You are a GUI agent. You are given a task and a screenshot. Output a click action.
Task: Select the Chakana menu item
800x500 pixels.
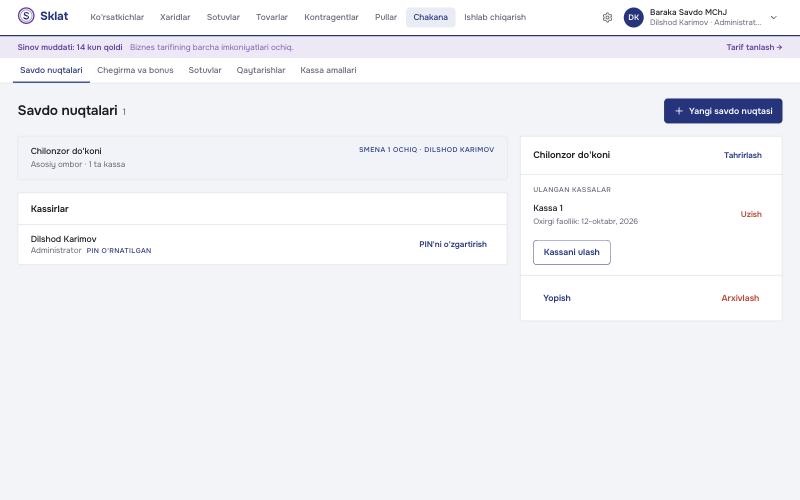click(430, 17)
